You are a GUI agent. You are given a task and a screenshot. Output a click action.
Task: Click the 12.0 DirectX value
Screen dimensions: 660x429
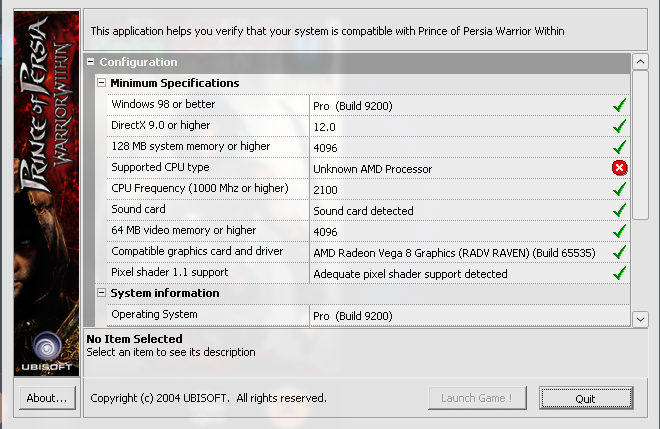(x=324, y=127)
